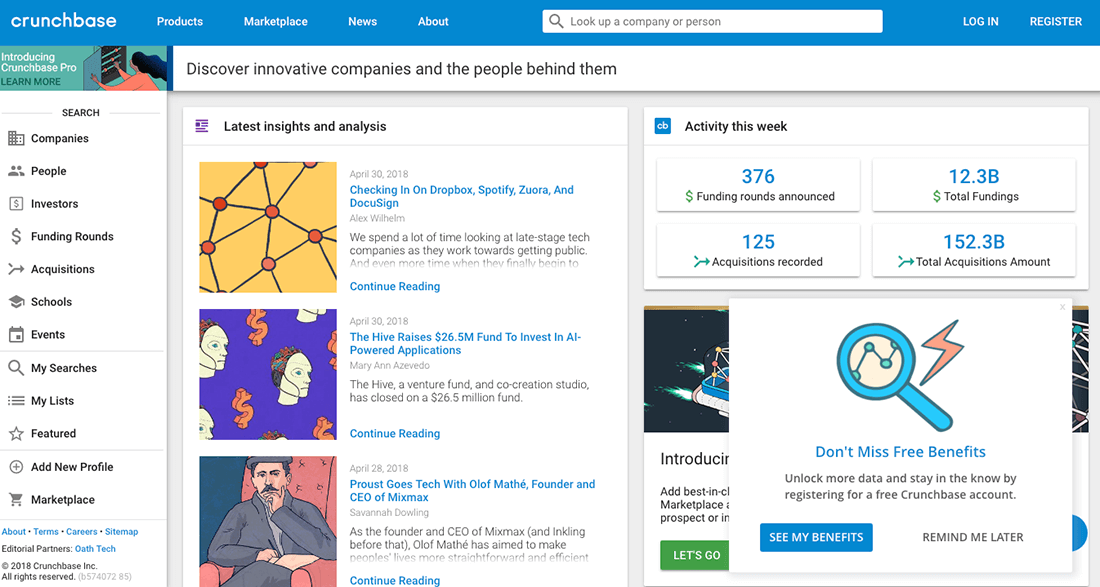Click the Crunchbase logo
The width and height of the screenshot is (1100, 587).
point(64,21)
